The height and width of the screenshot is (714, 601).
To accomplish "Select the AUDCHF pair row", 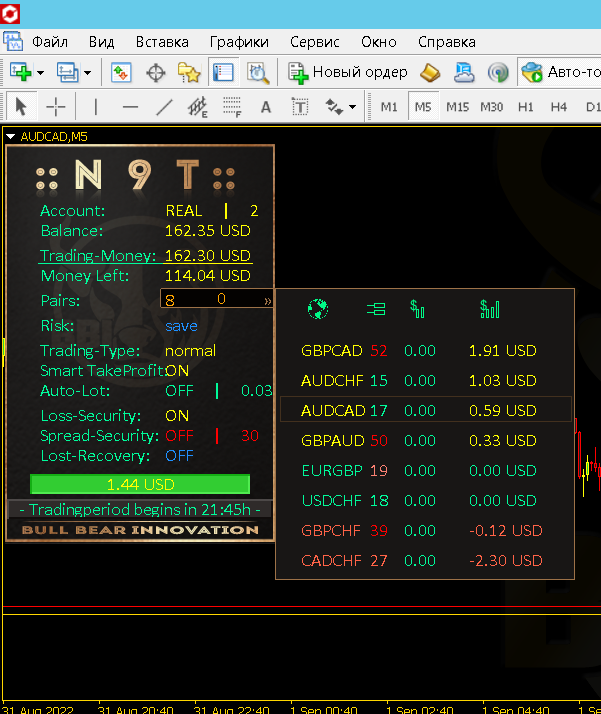I will pyautogui.click(x=425, y=381).
